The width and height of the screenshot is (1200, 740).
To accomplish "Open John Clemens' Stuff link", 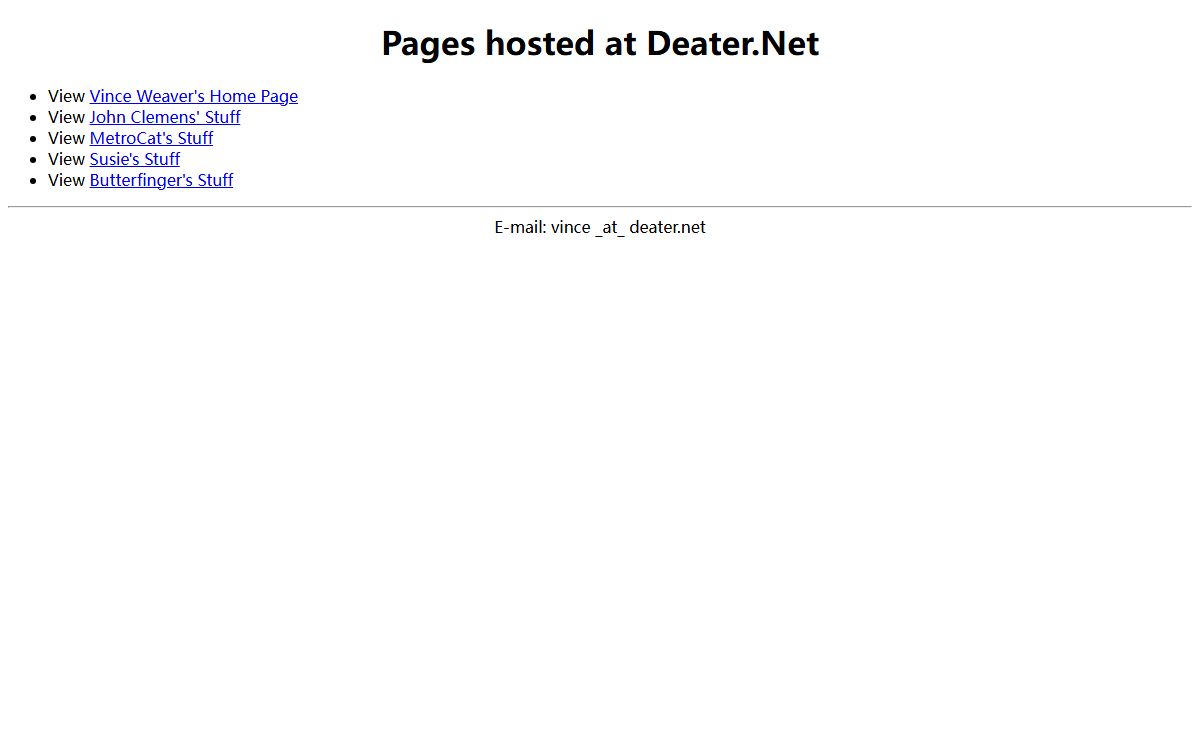I will (165, 117).
